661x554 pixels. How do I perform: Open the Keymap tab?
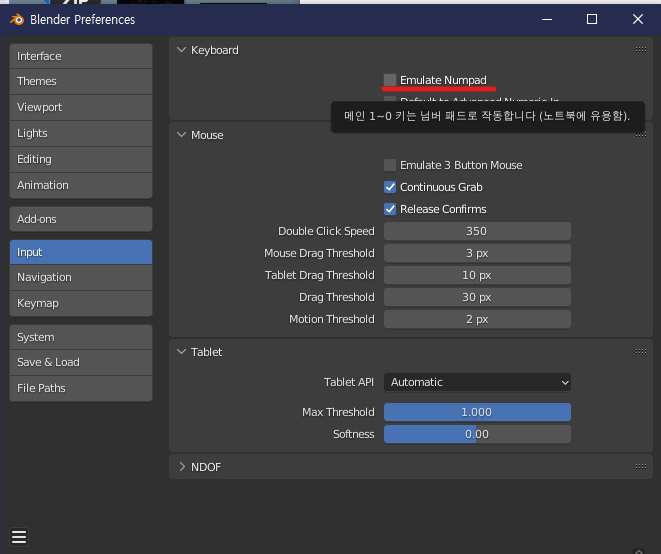81,304
